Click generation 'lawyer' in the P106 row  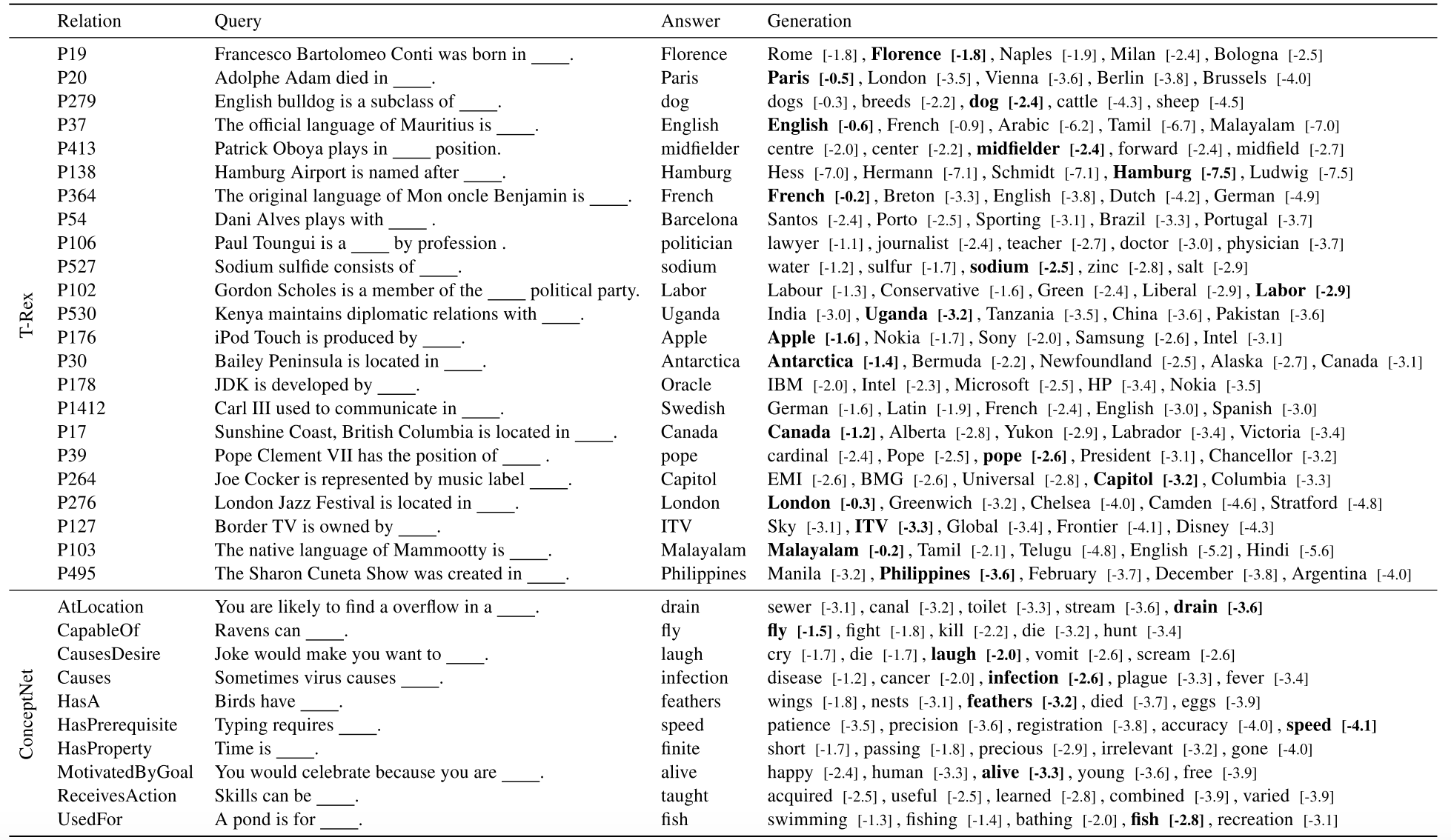[793, 244]
